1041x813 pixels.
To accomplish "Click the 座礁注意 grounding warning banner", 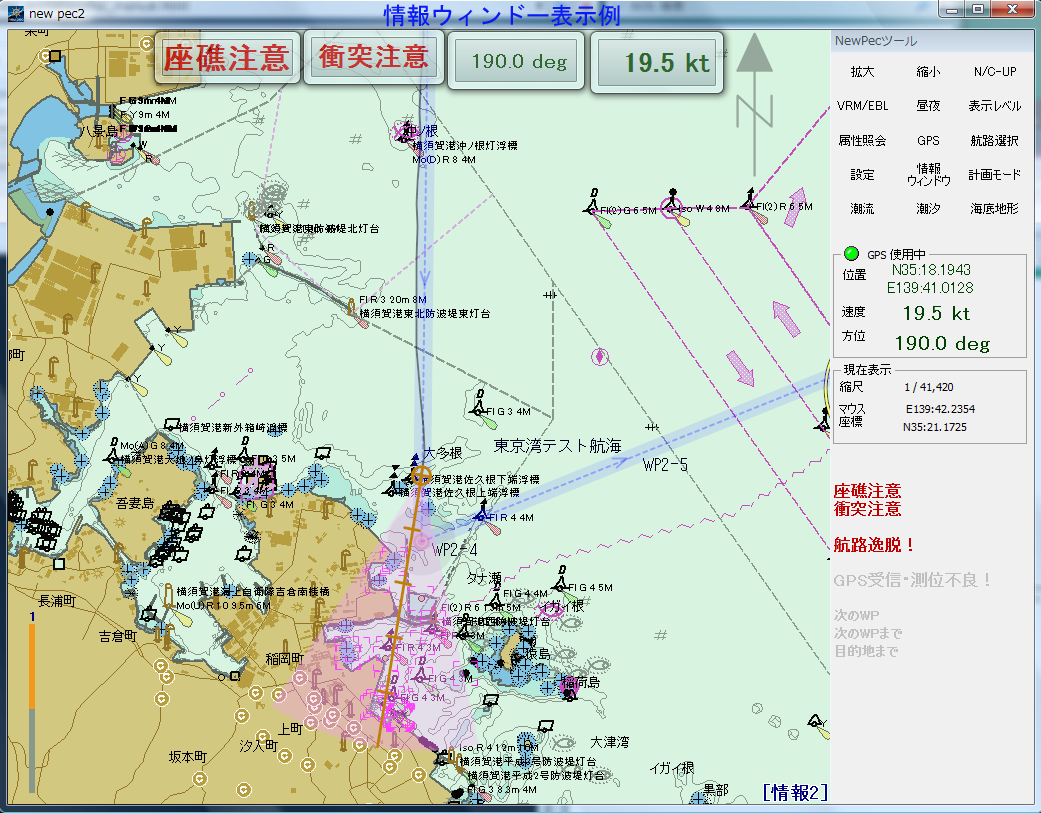I will click(227, 58).
